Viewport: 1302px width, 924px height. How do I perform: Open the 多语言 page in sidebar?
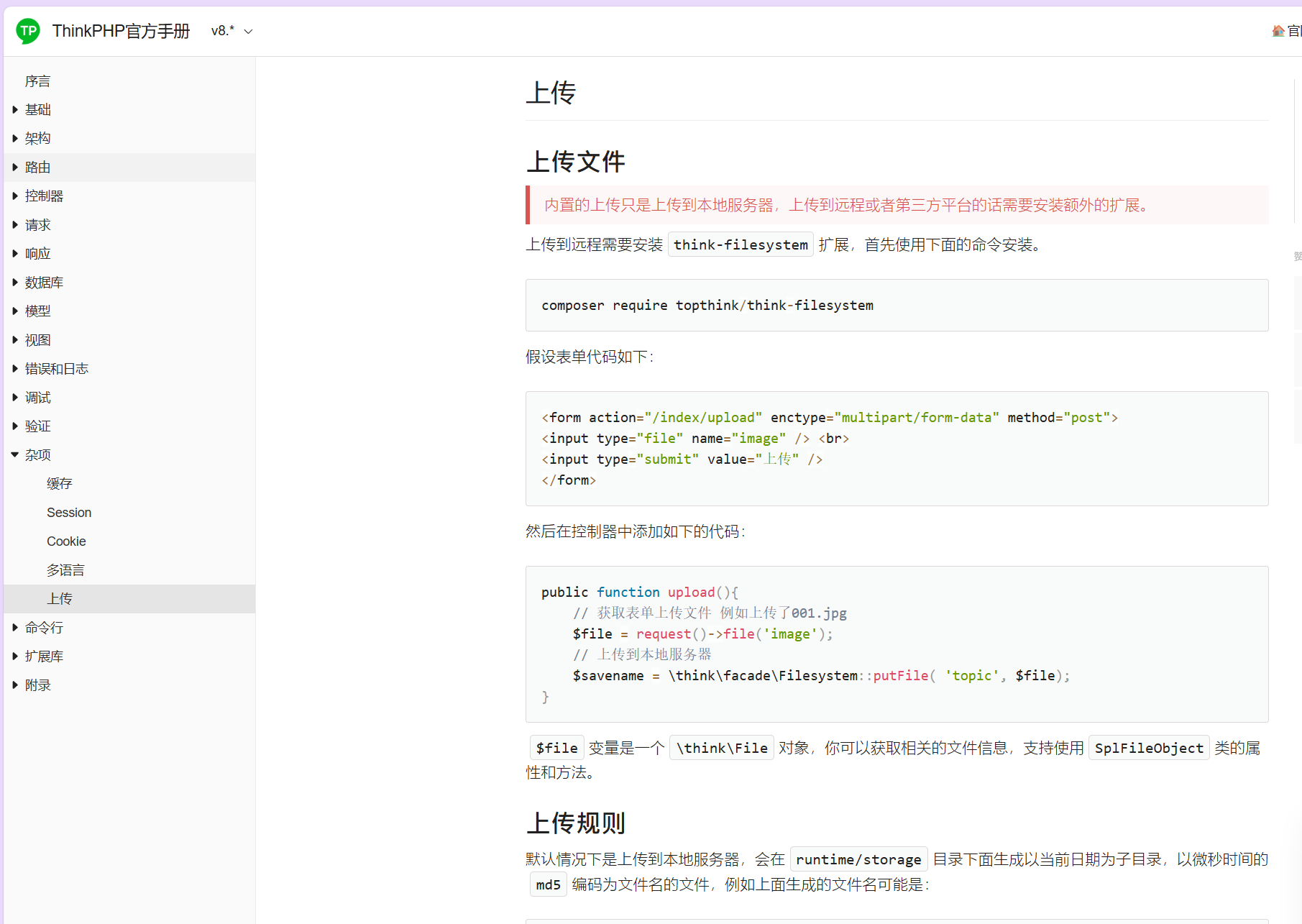point(65,570)
